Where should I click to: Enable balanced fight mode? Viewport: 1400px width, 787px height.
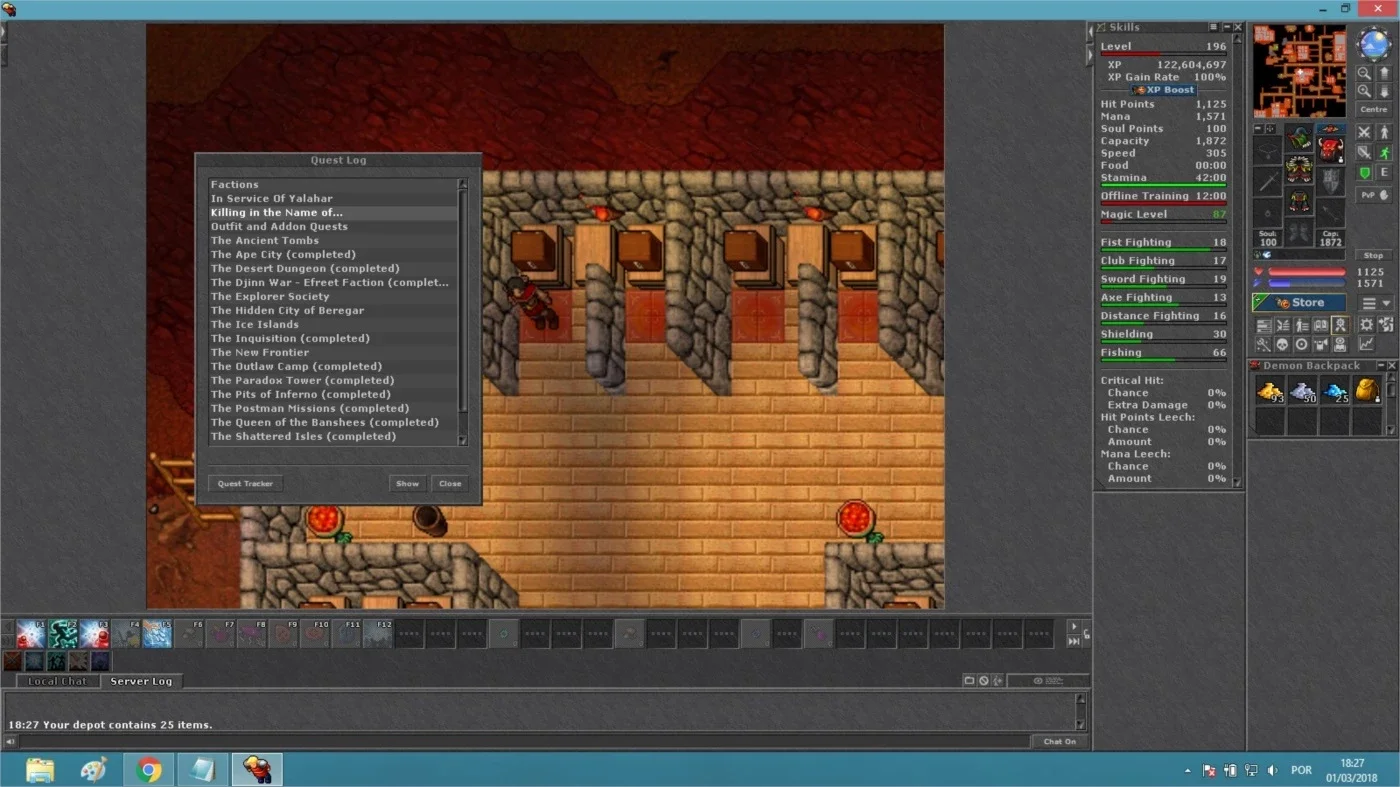tap(1364, 152)
